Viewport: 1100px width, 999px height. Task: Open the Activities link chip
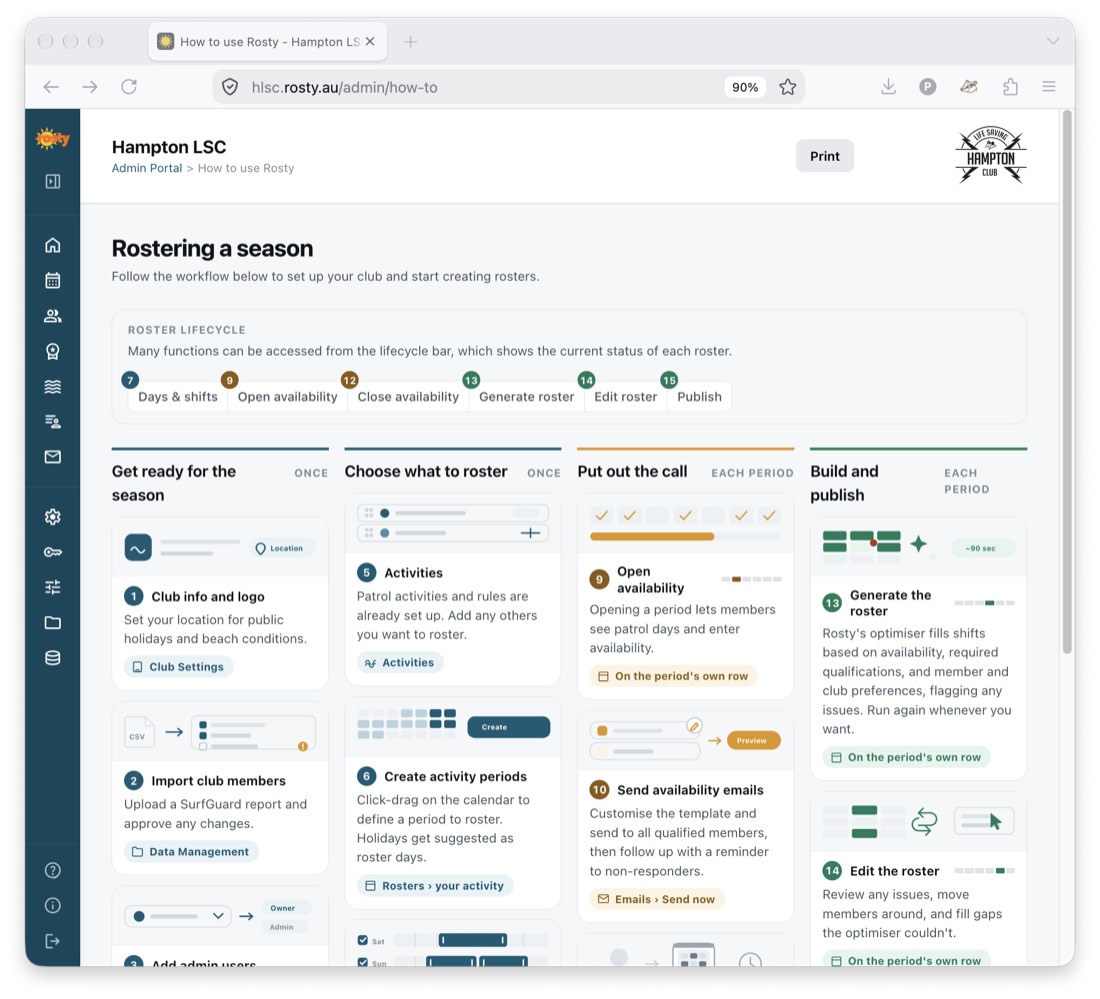[x=400, y=663]
